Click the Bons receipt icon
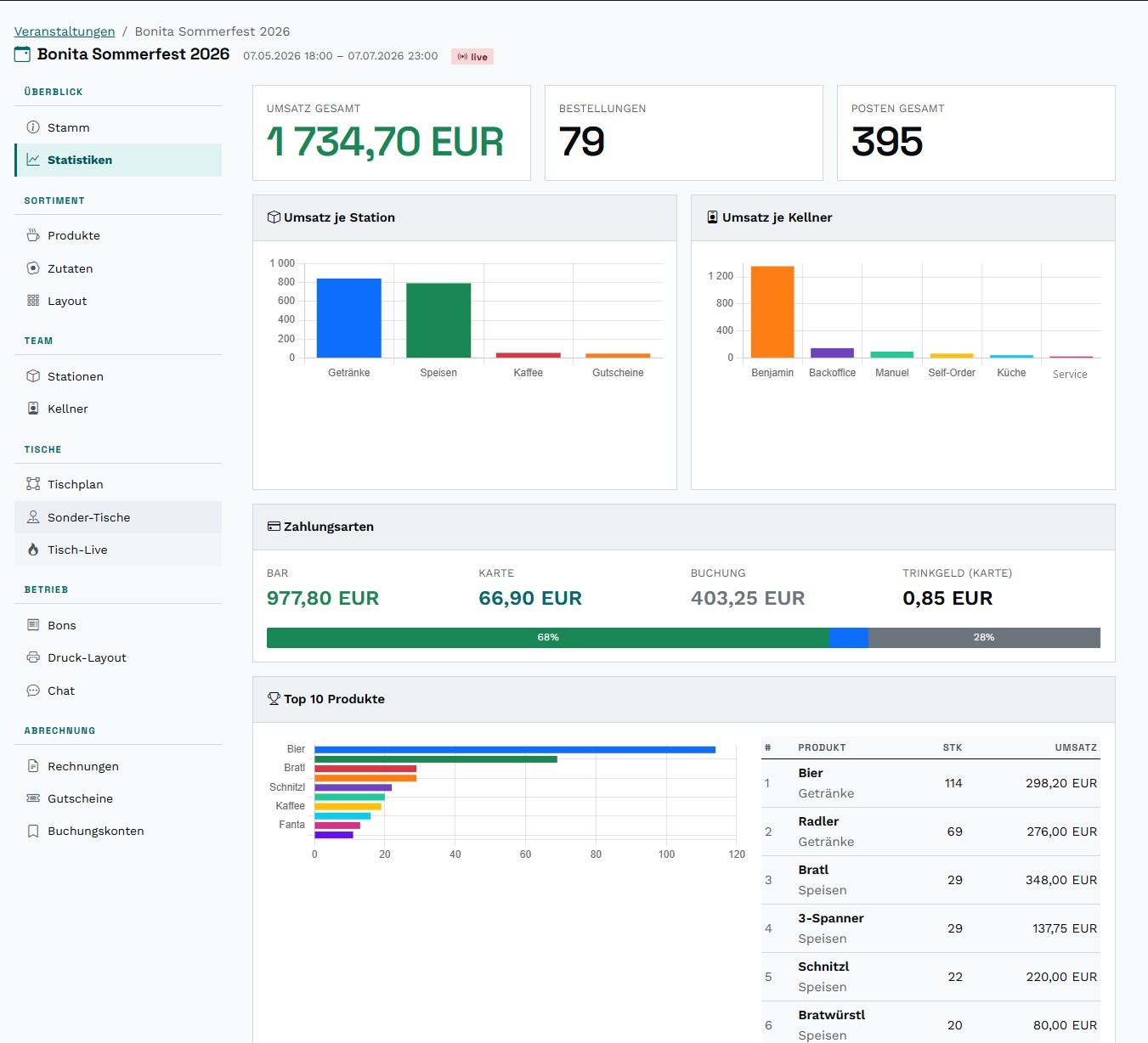The height and width of the screenshot is (1043, 1148). (x=33, y=625)
